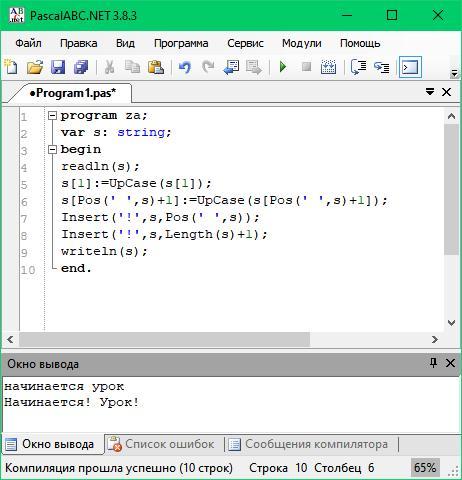The height and width of the screenshot is (480, 462).
Task: Run the program with green arrow
Action: (x=283, y=67)
